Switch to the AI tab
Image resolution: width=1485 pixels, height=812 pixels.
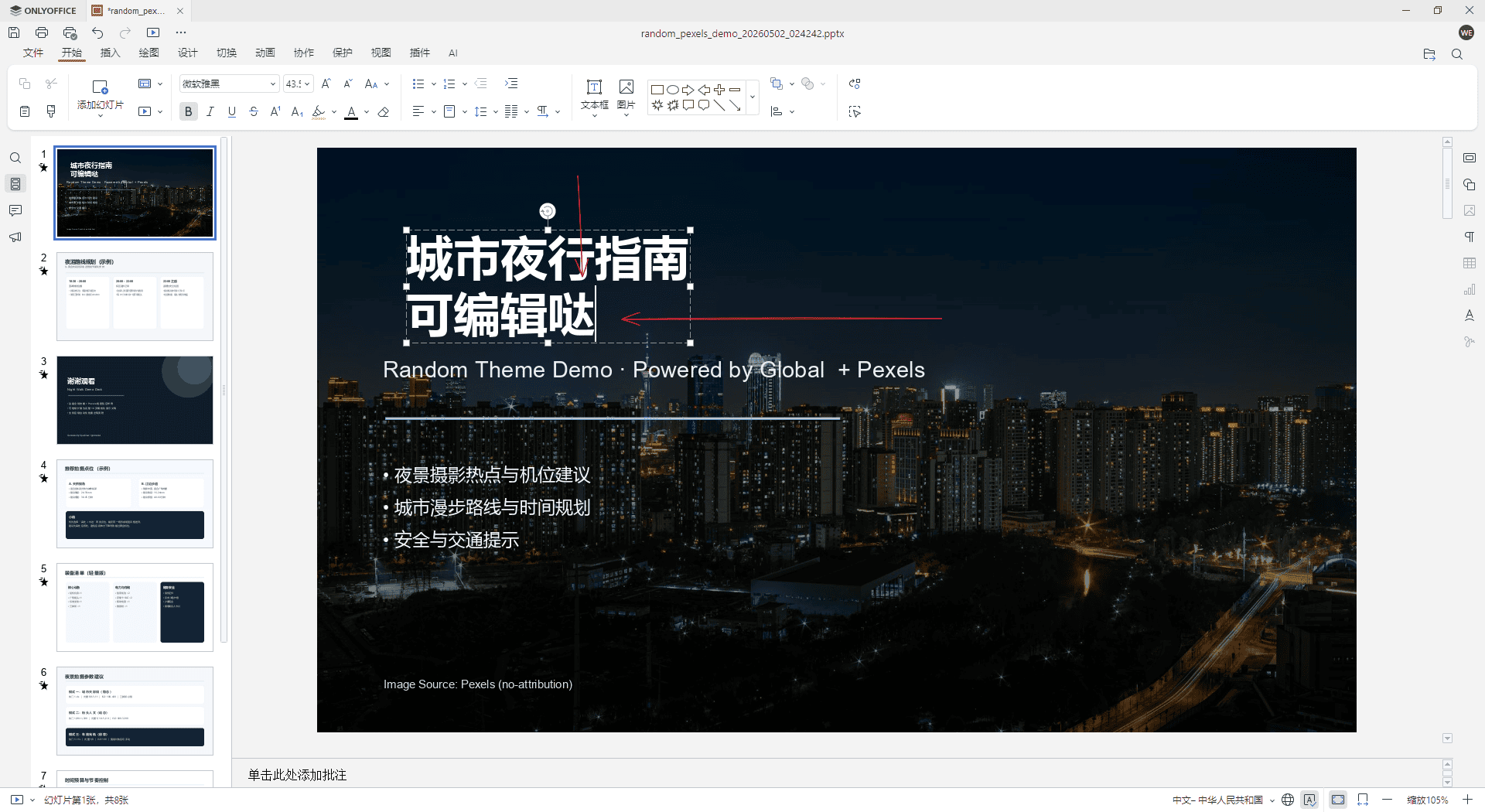pos(453,53)
